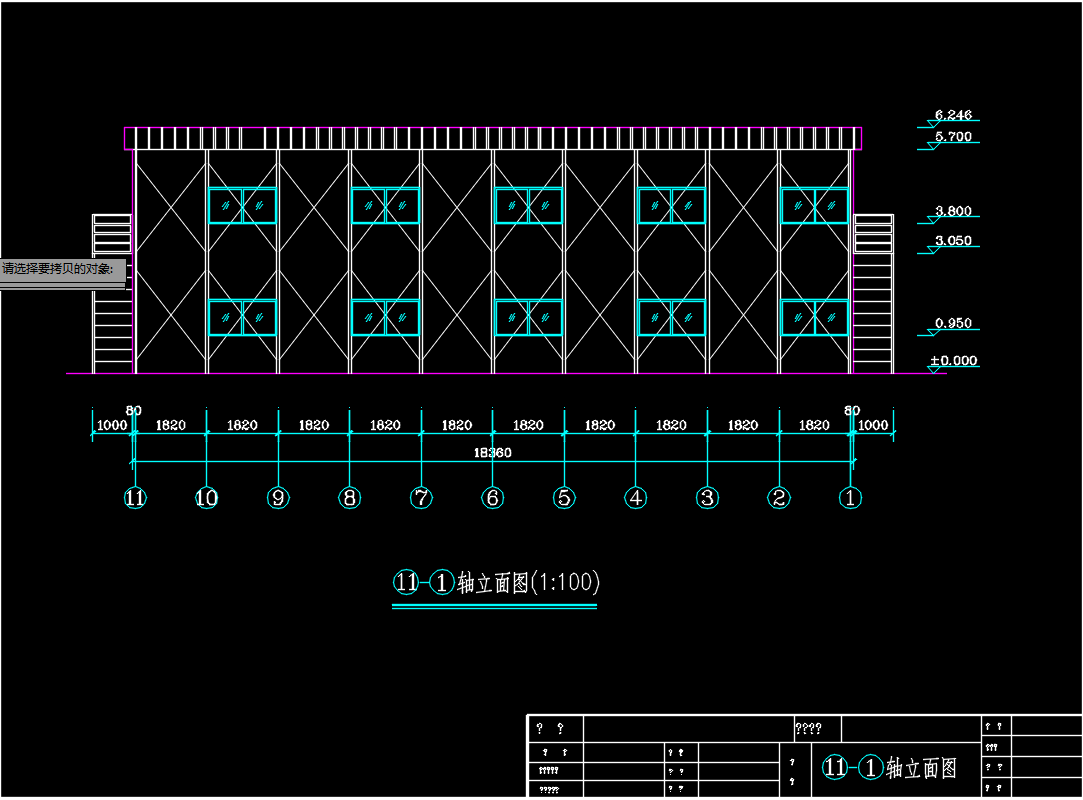Click the 5.700 elevation label
The height and width of the screenshot is (800, 1083).
pyautogui.click(x=953, y=136)
